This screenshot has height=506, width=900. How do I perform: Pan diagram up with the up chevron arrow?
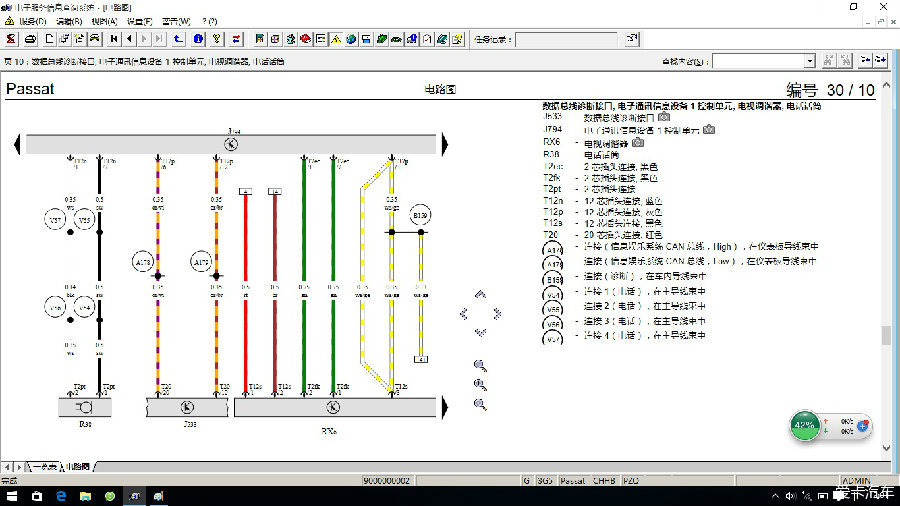tap(480, 294)
